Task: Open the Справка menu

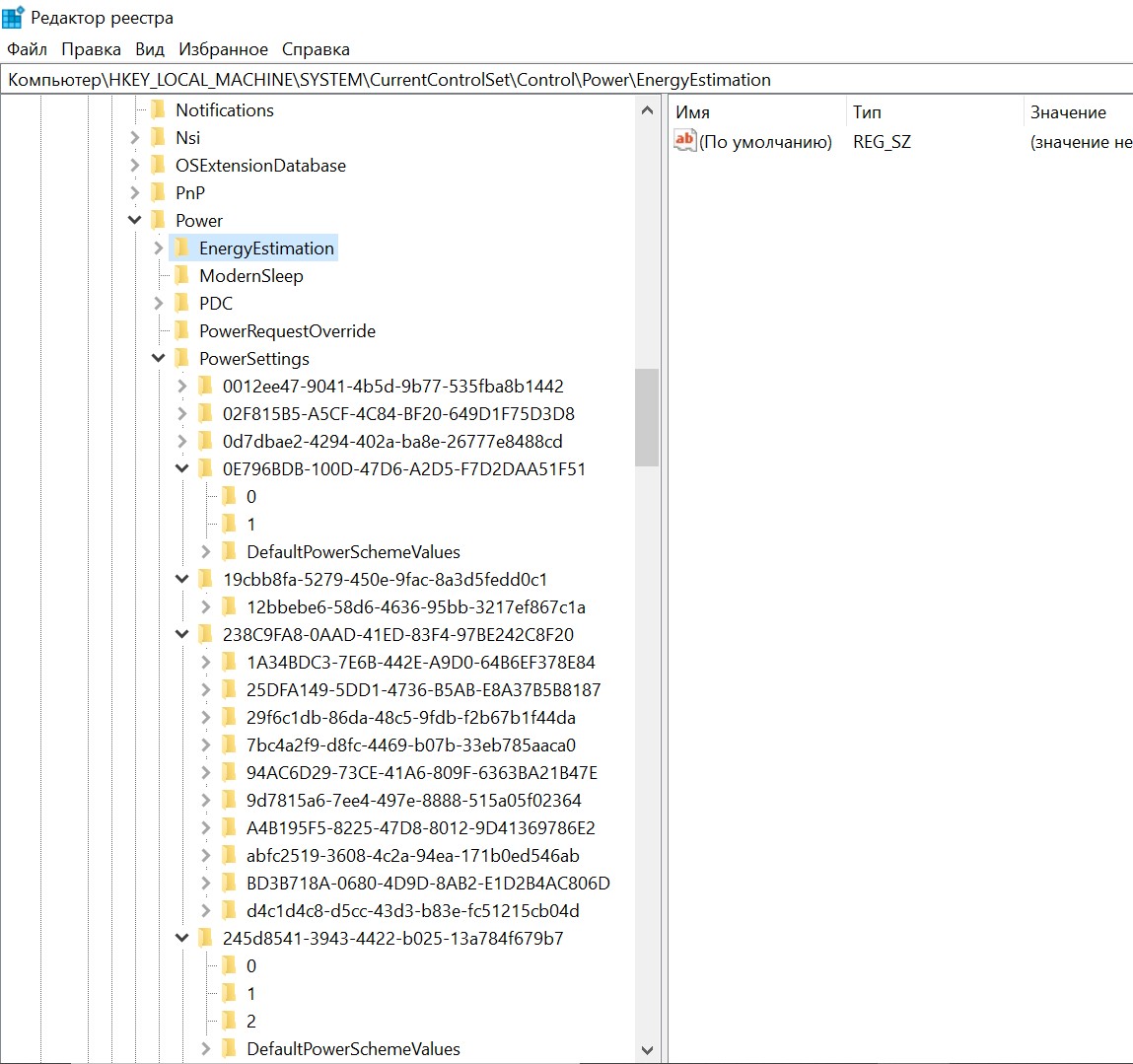Action: point(316,49)
